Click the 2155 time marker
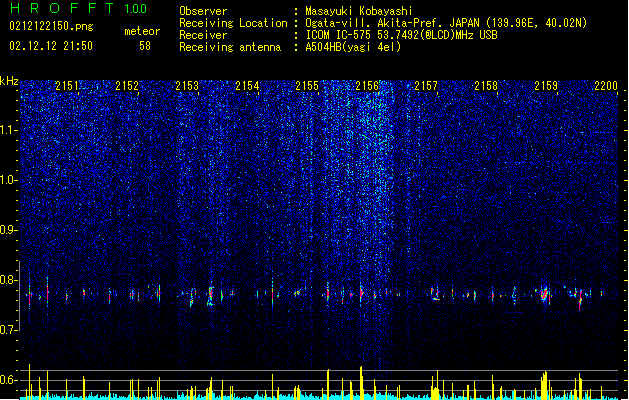This screenshot has width=629, height=400. point(307,85)
